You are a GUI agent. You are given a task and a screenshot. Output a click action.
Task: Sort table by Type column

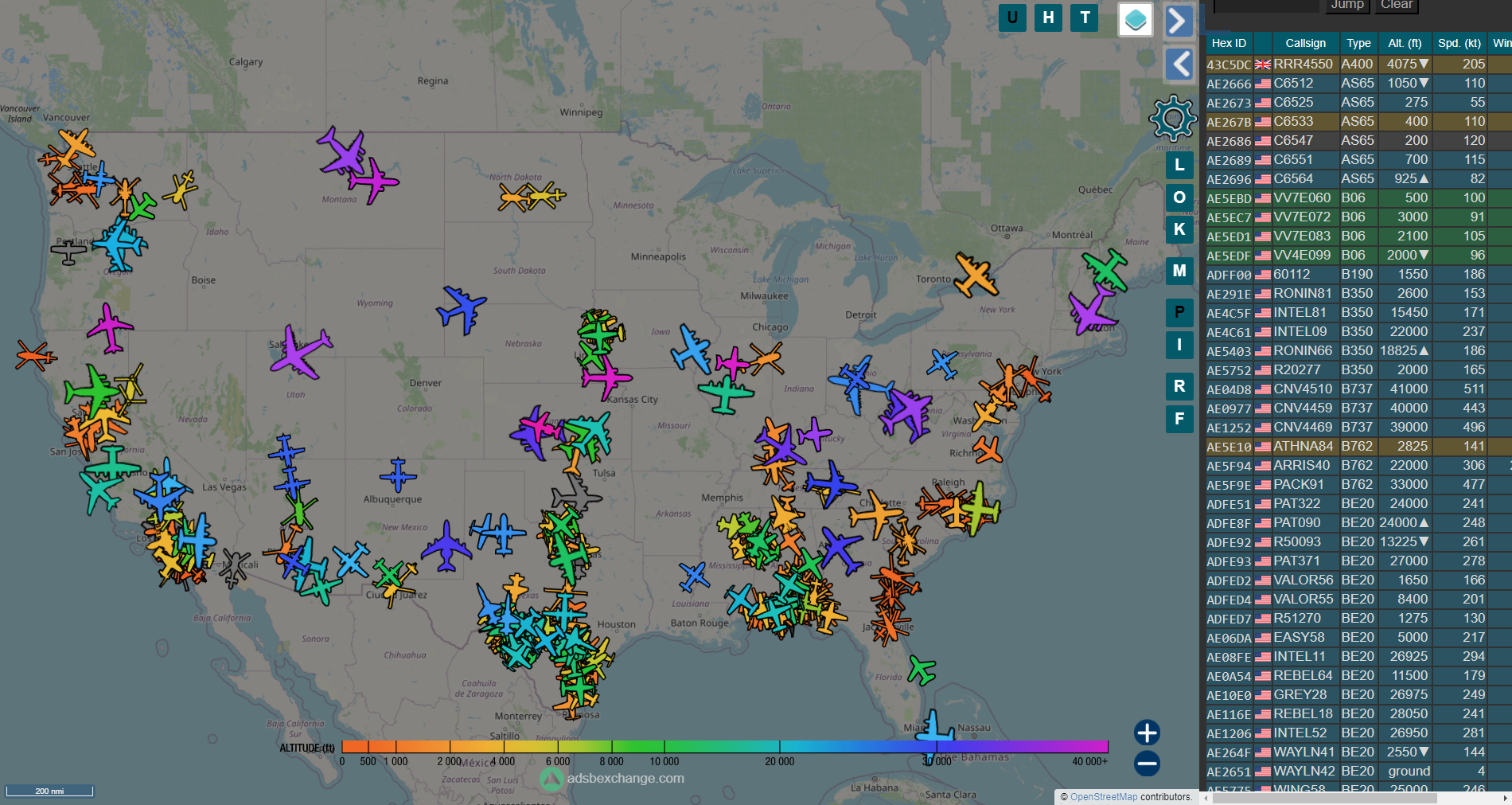click(1358, 43)
